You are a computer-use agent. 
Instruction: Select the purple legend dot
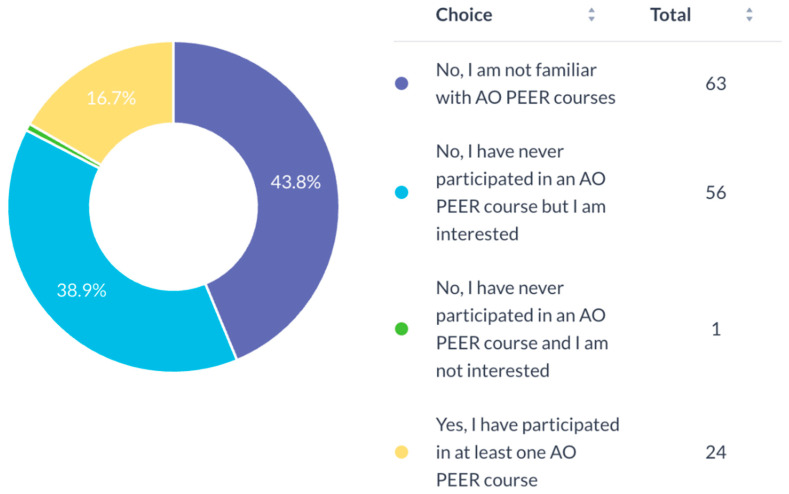click(x=402, y=84)
